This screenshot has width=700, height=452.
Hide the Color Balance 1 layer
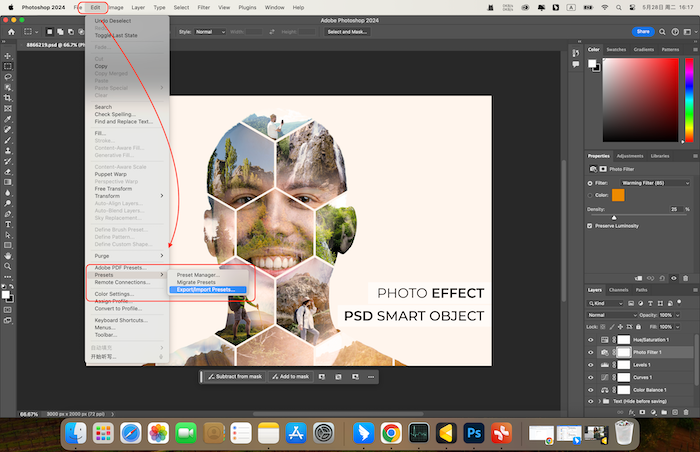[591, 390]
